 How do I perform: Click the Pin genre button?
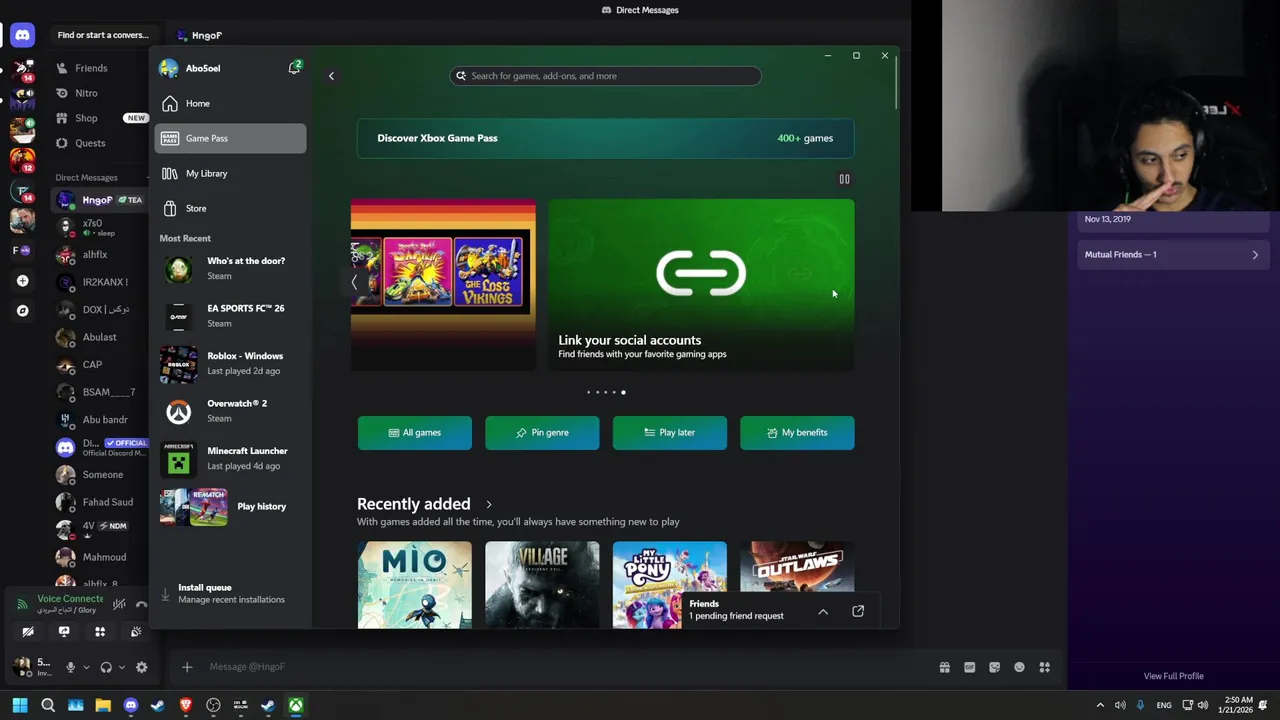[x=542, y=433]
